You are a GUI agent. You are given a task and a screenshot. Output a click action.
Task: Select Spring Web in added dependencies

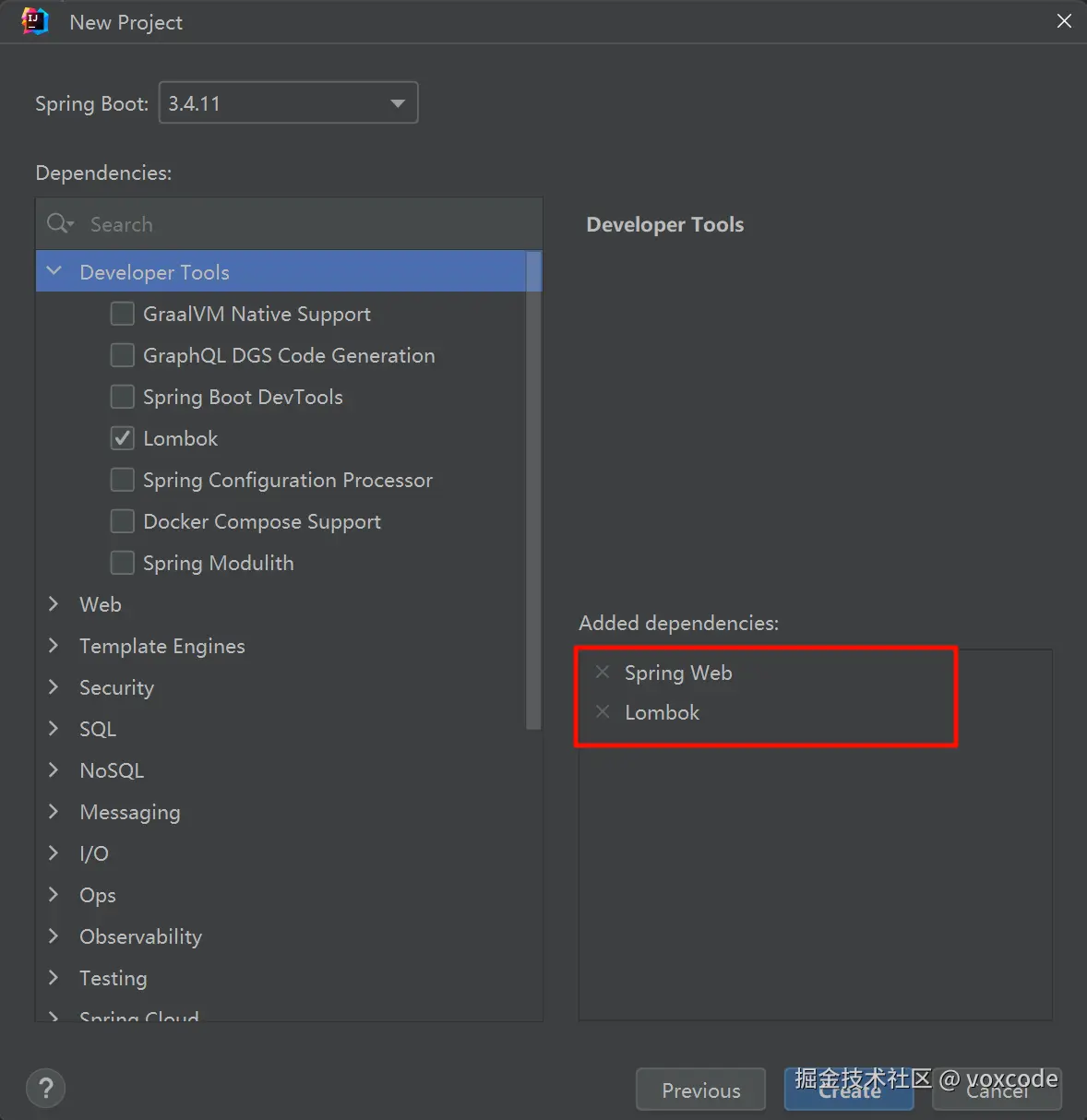678,673
